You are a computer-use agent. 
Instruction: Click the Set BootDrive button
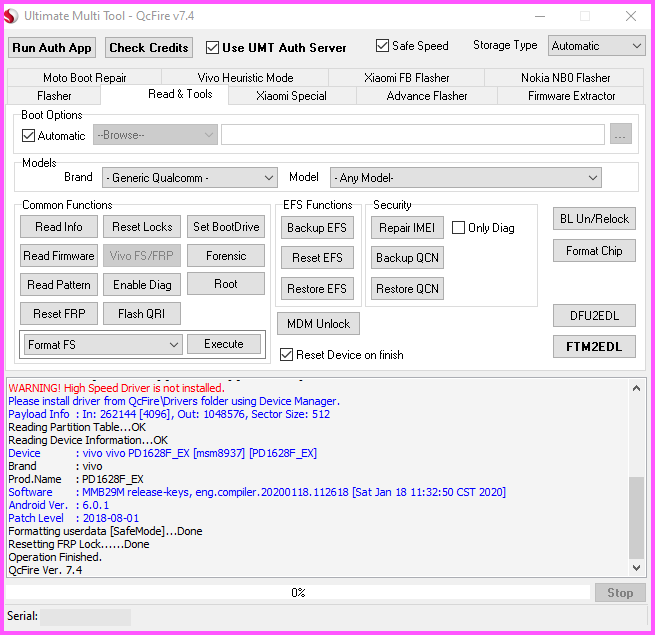coord(226,226)
